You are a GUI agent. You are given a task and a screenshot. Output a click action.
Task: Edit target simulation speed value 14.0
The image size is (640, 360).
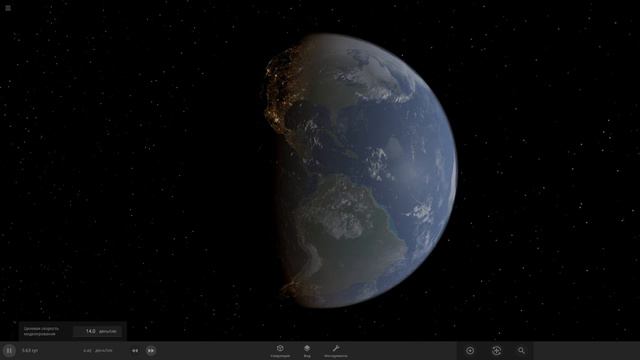point(97,331)
